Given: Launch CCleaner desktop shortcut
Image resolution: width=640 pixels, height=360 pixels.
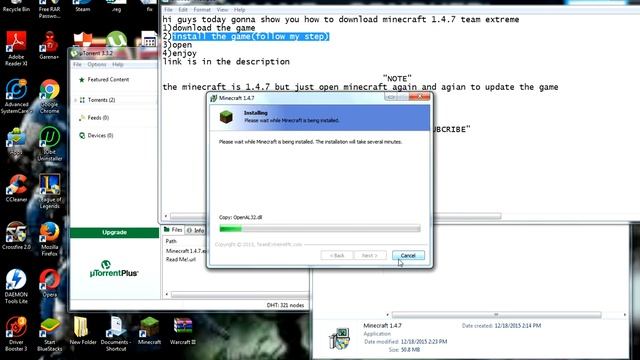Looking at the screenshot, I should 16,188.
